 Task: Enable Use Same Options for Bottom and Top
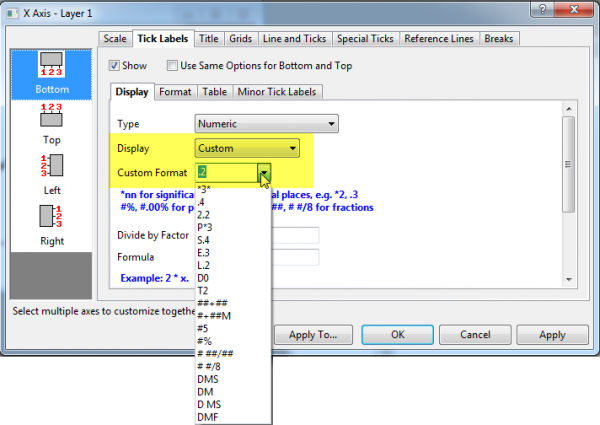[172, 66]
